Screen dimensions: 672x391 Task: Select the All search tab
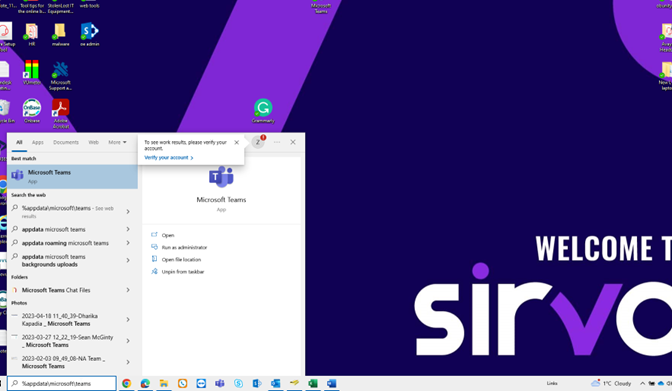(19, 142)
